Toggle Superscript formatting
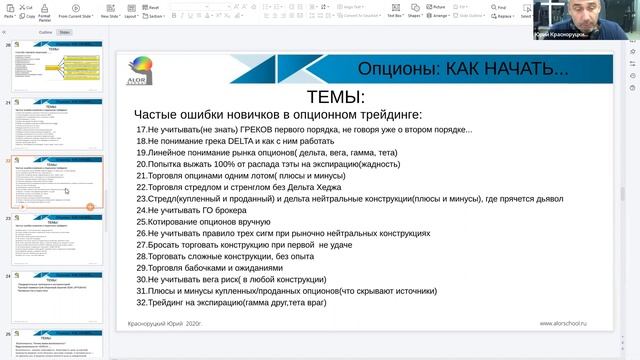 click(x=219, y=16)
